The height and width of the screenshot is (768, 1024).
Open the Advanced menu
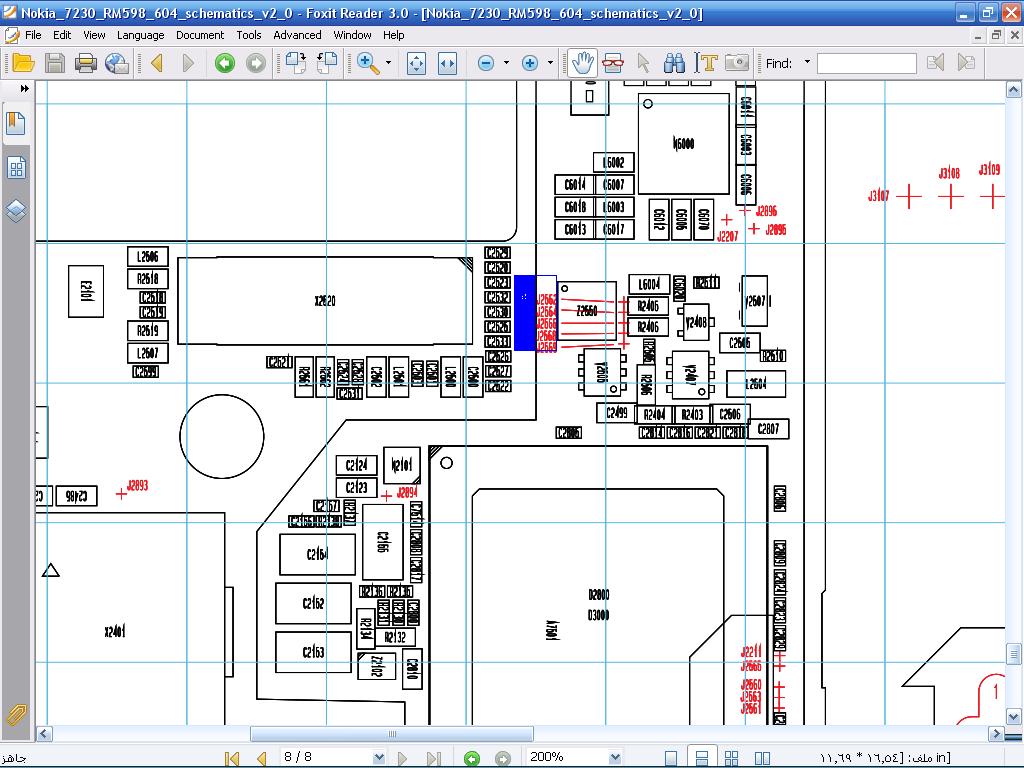tap(297, 35)
